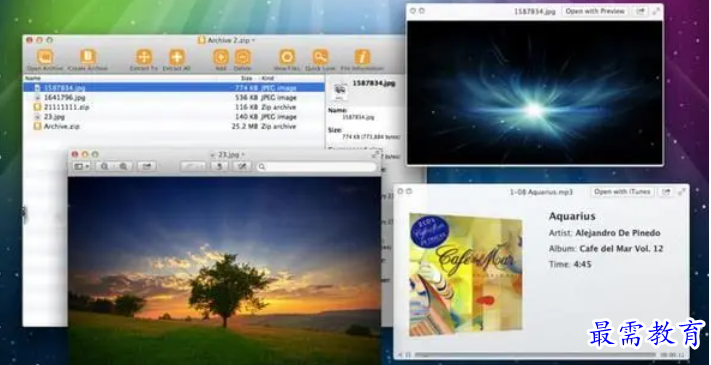Click the starburst image in 1587834.jpg preview
Viewport: 711px width, 365px height.
click(535, 92)
